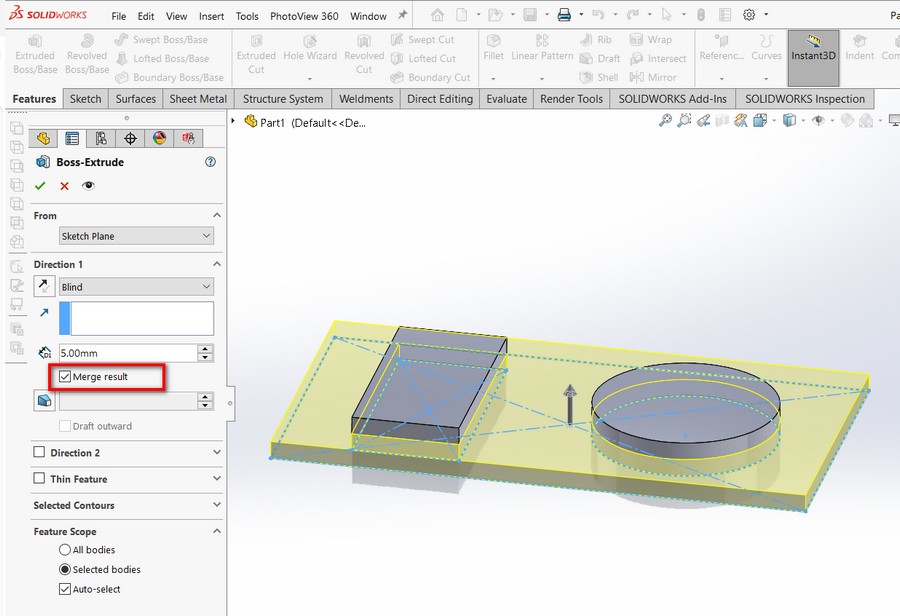Open the Options gear icon
The height and width of the screenshot is (616, 900).
click(749, 15)
